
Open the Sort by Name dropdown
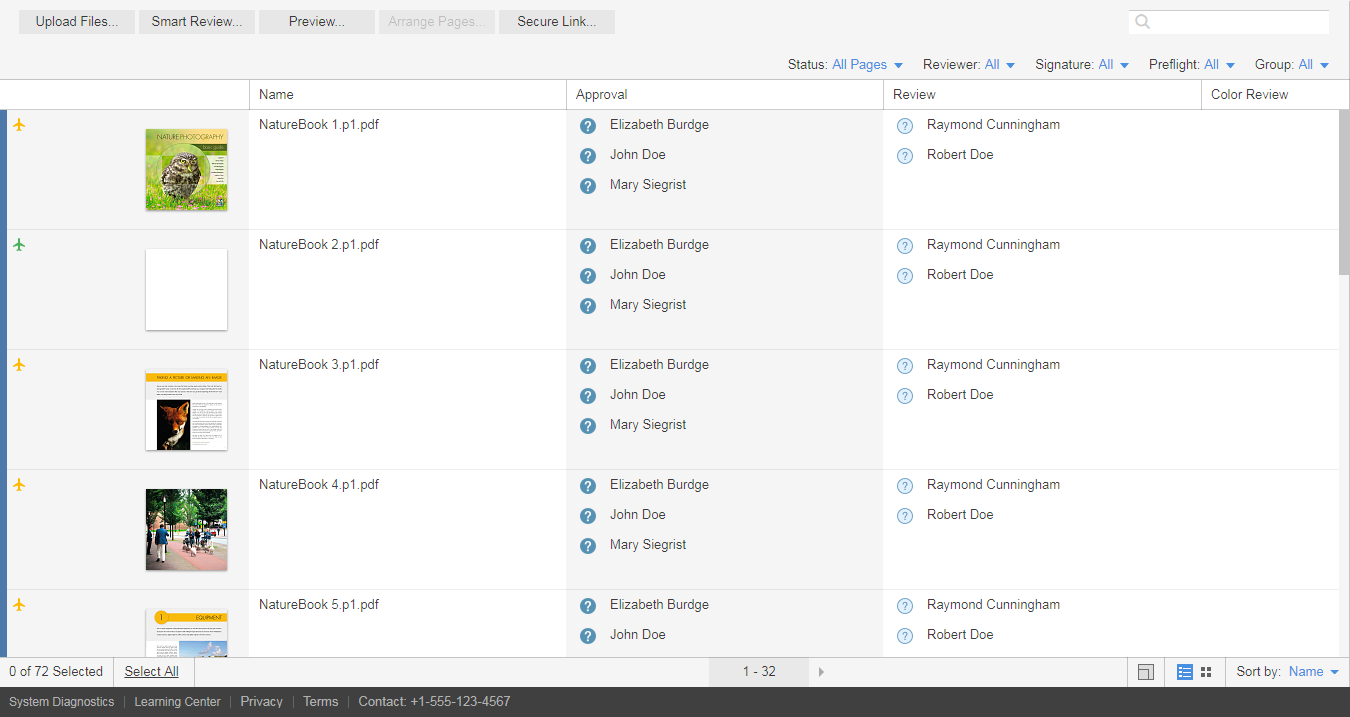coord(1313,672)
